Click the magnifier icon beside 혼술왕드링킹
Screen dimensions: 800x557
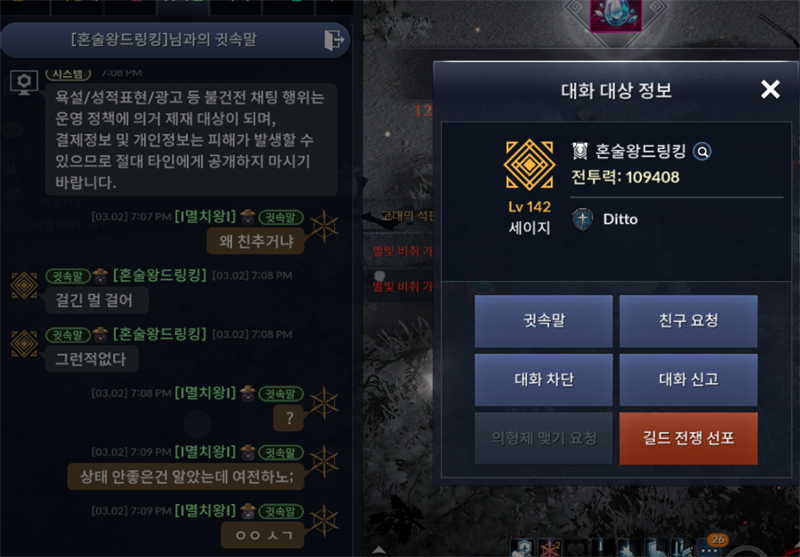[702, 151]
